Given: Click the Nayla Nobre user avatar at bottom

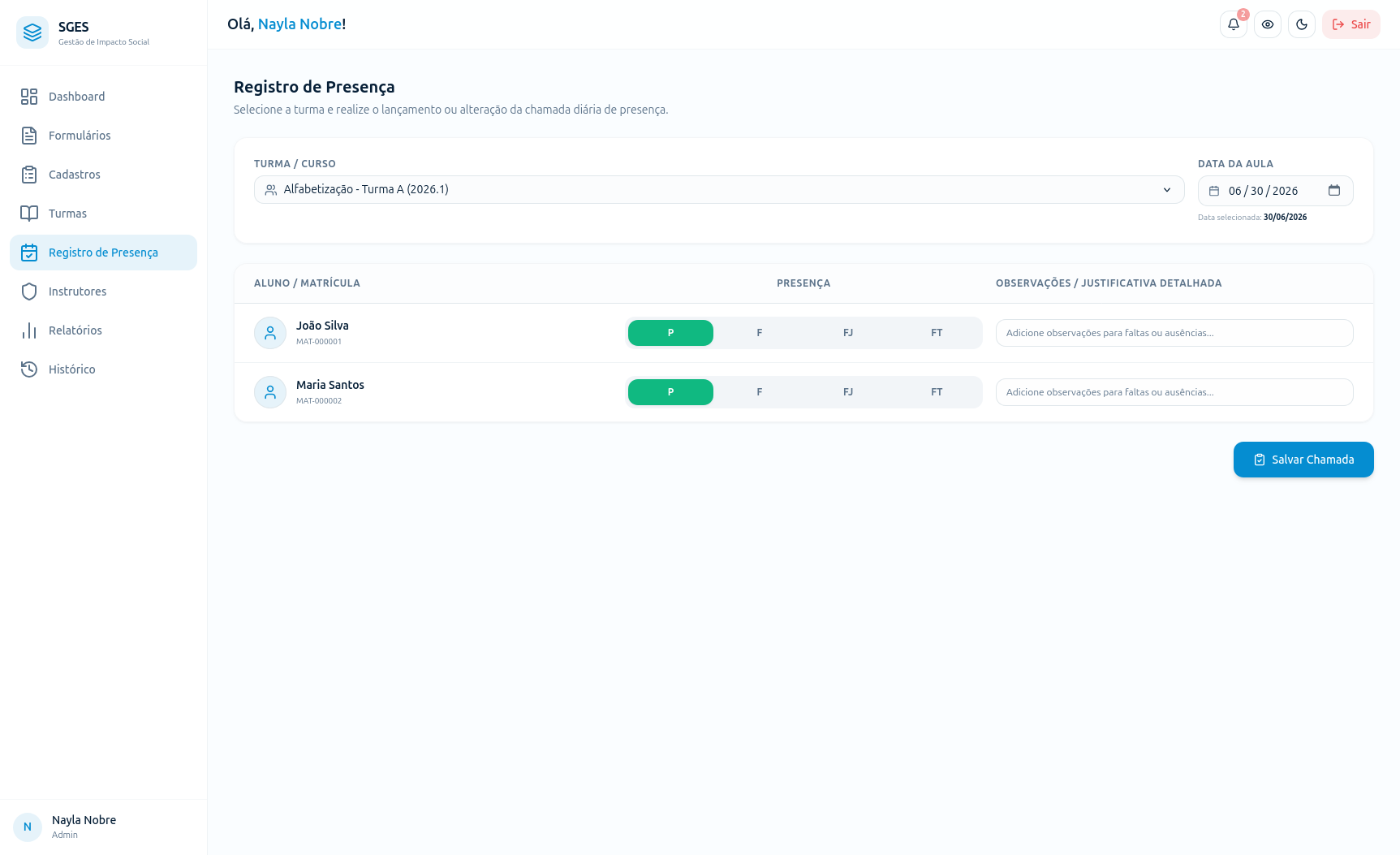Looking at the screenshot, I should tap(28, 827).
